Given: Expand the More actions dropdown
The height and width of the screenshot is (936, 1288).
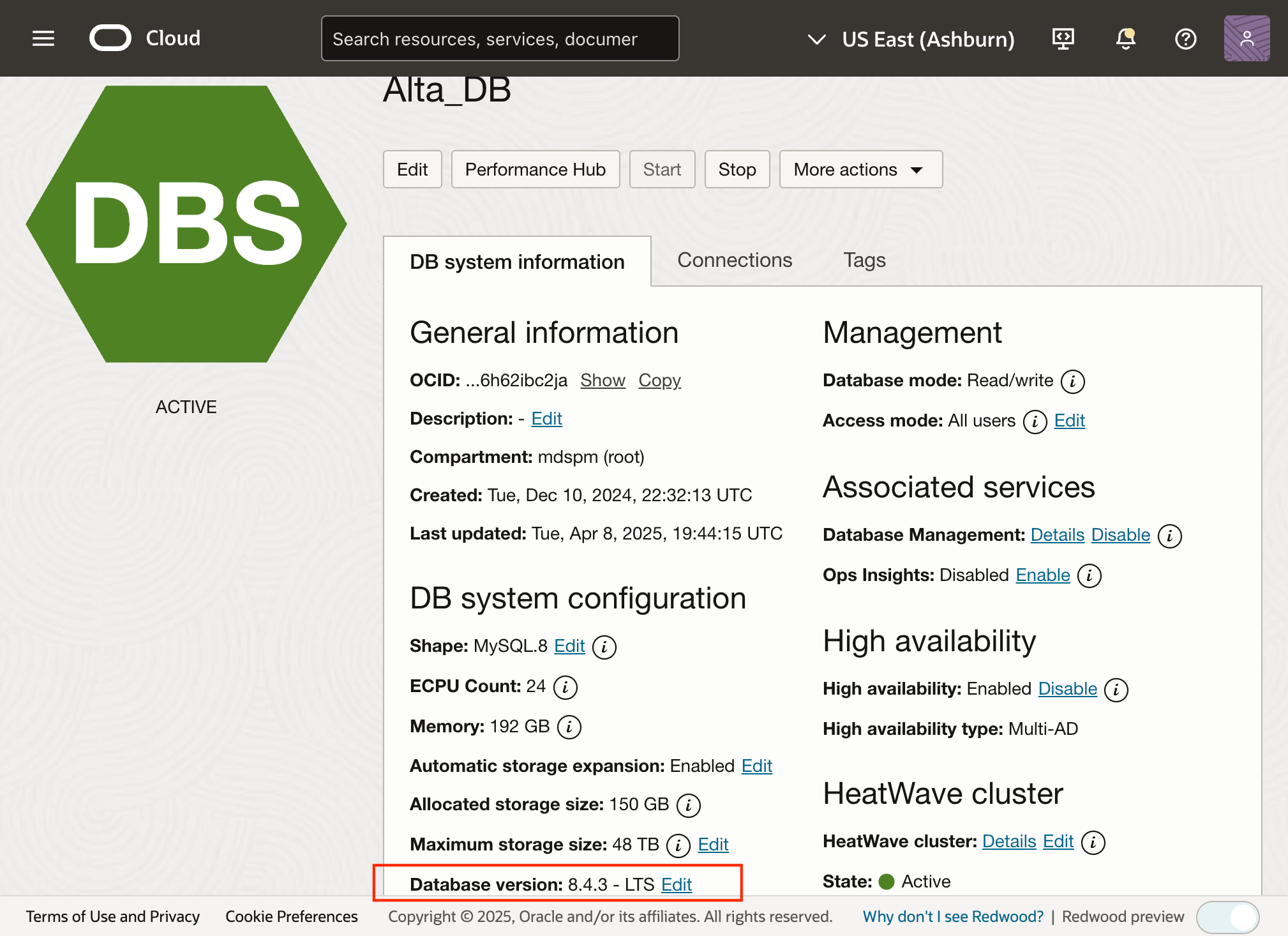Looking at the screenshot, I should tap(860, 169).
